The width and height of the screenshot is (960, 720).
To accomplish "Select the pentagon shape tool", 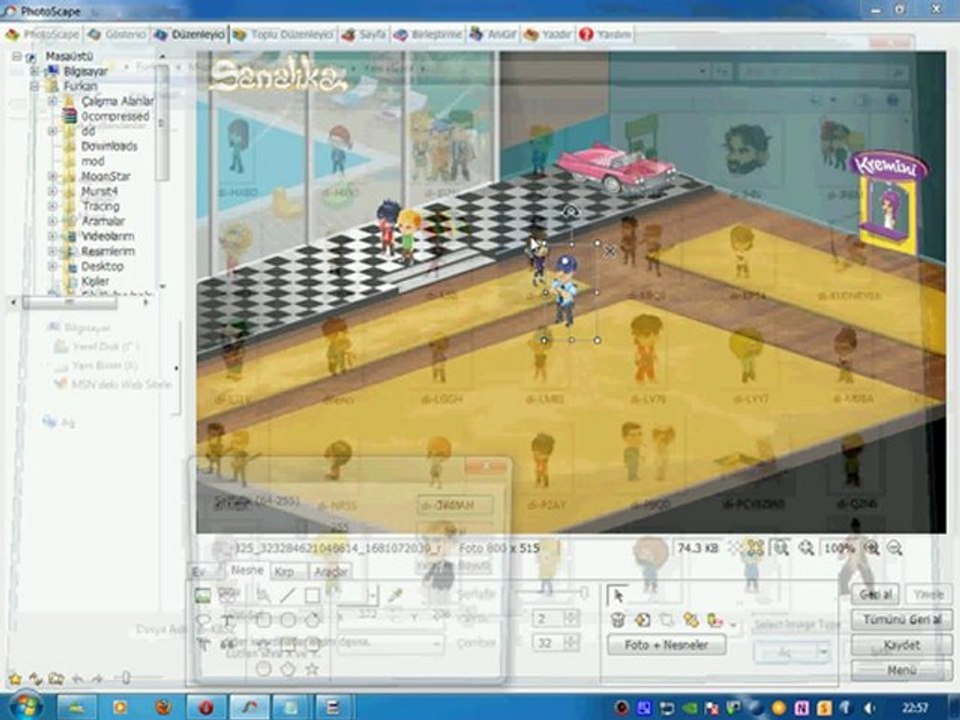I will 288,669.
